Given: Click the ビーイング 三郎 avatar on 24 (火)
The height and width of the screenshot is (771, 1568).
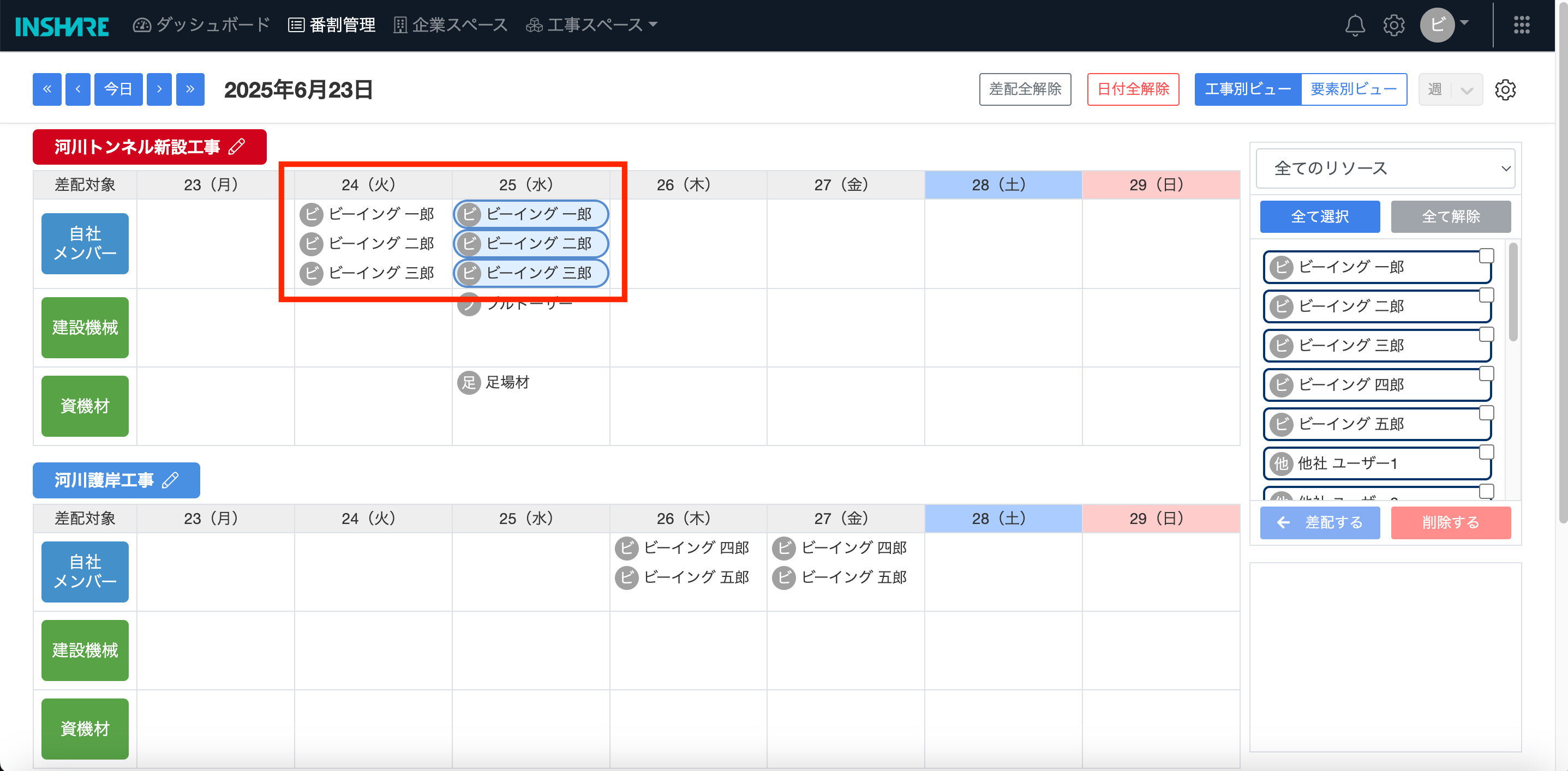Looking at the screenshot, I should click(x=311, y=273).
